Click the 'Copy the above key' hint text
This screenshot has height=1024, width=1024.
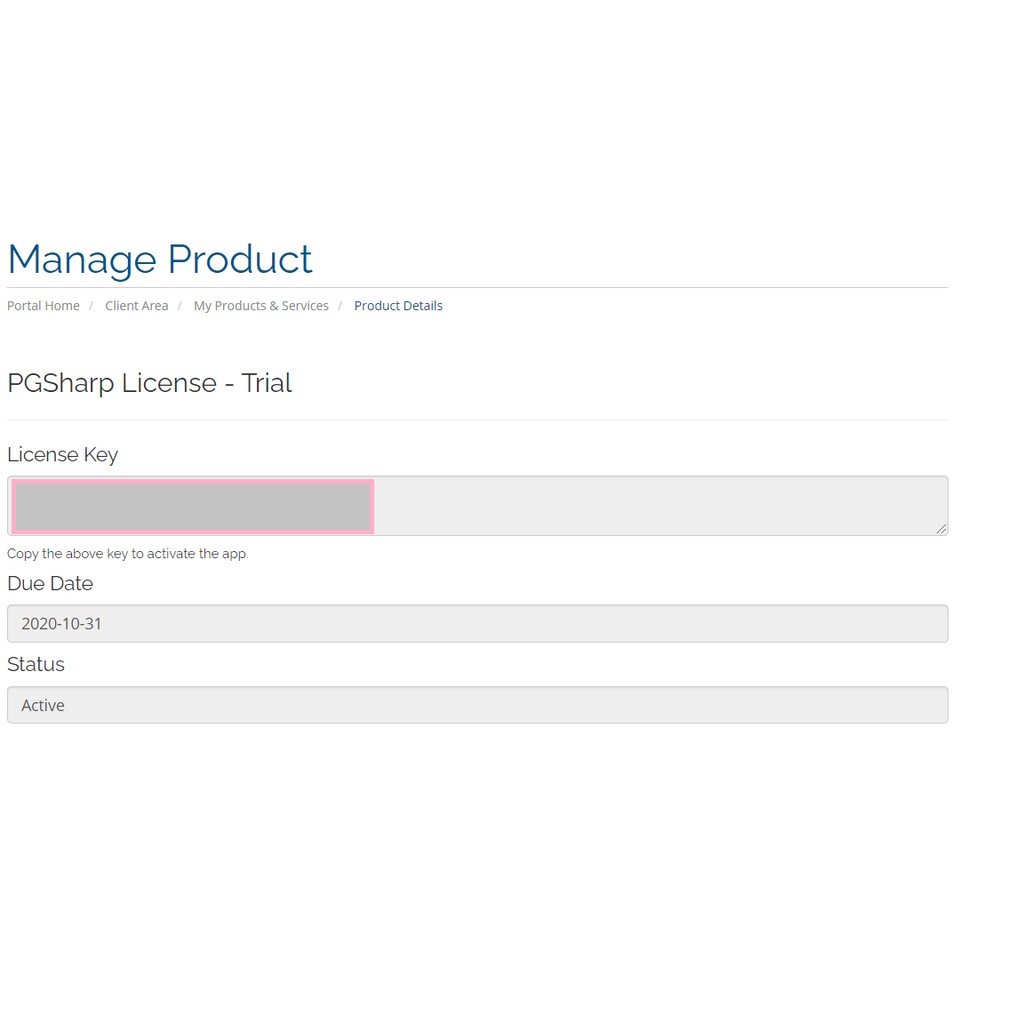click(x=128, y=554)
